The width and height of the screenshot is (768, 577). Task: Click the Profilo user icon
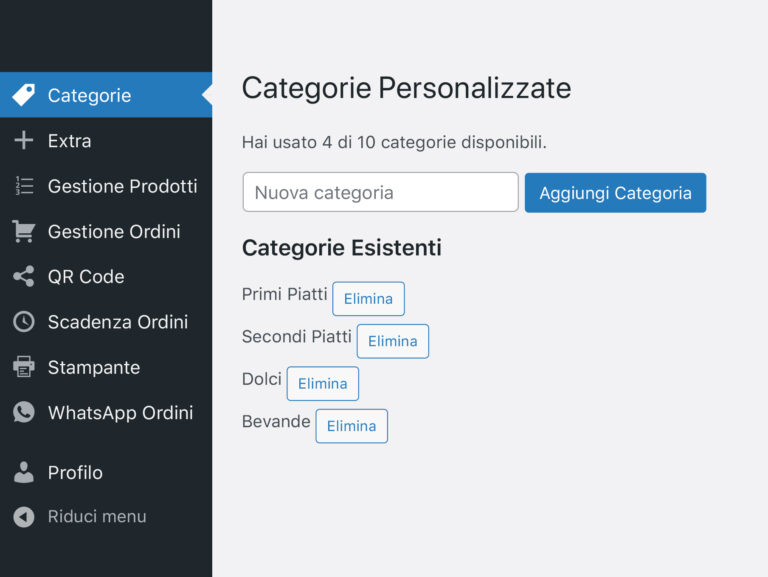[24, 472]
